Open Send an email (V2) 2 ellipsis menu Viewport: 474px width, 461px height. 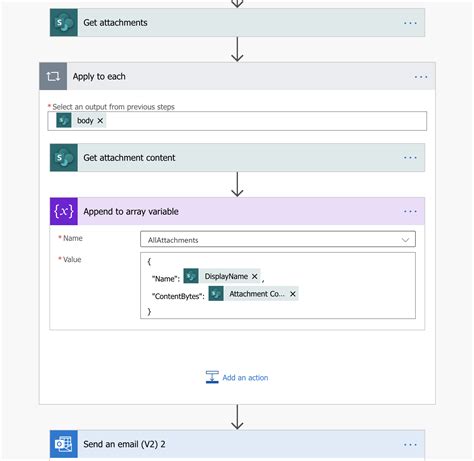410,445
